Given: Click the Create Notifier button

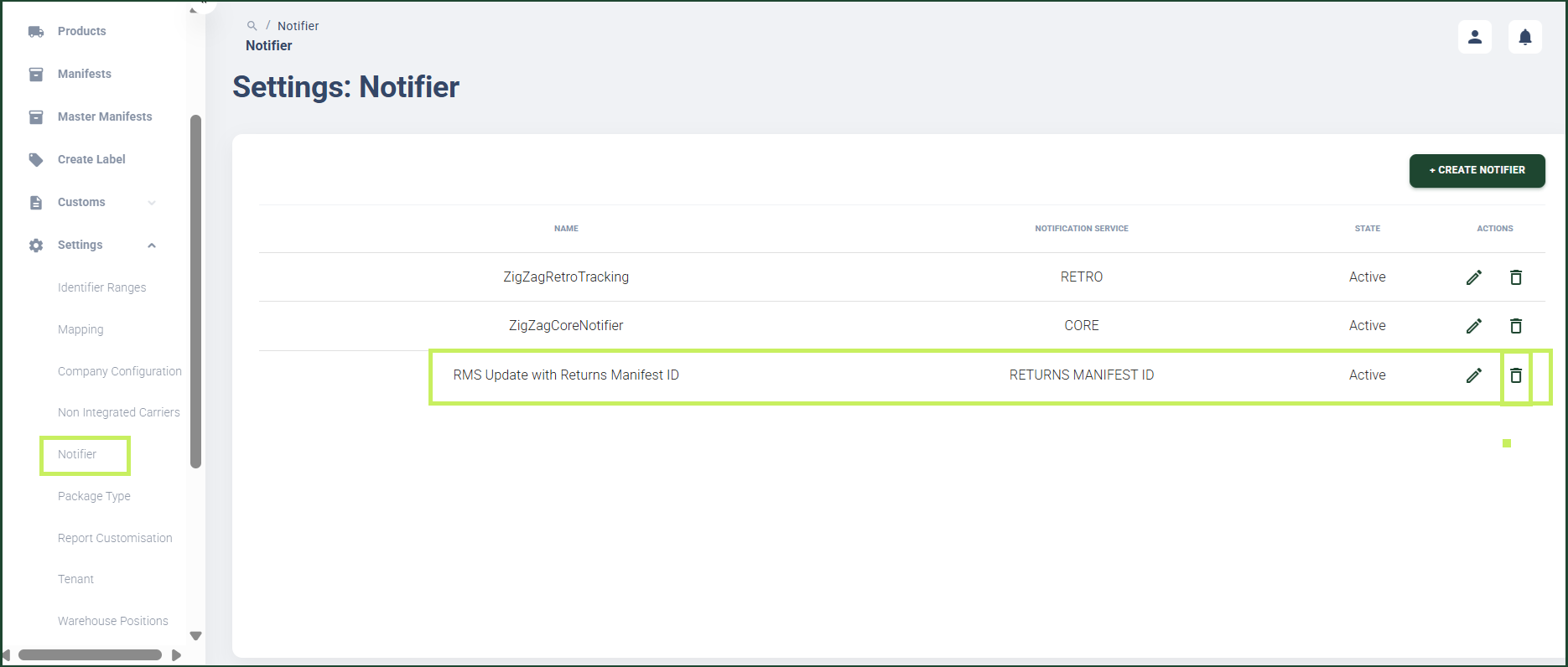Looking at the screenshot, I should [x=1477, y=170].
